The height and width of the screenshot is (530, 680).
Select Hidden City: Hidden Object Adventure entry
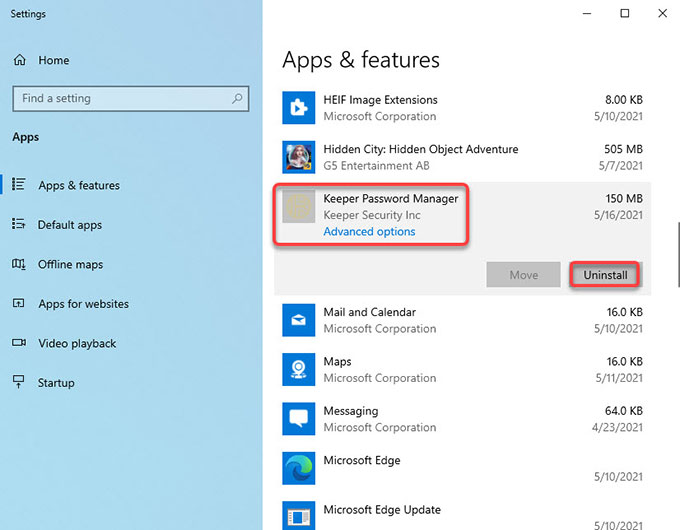click(x=421, y=149)
